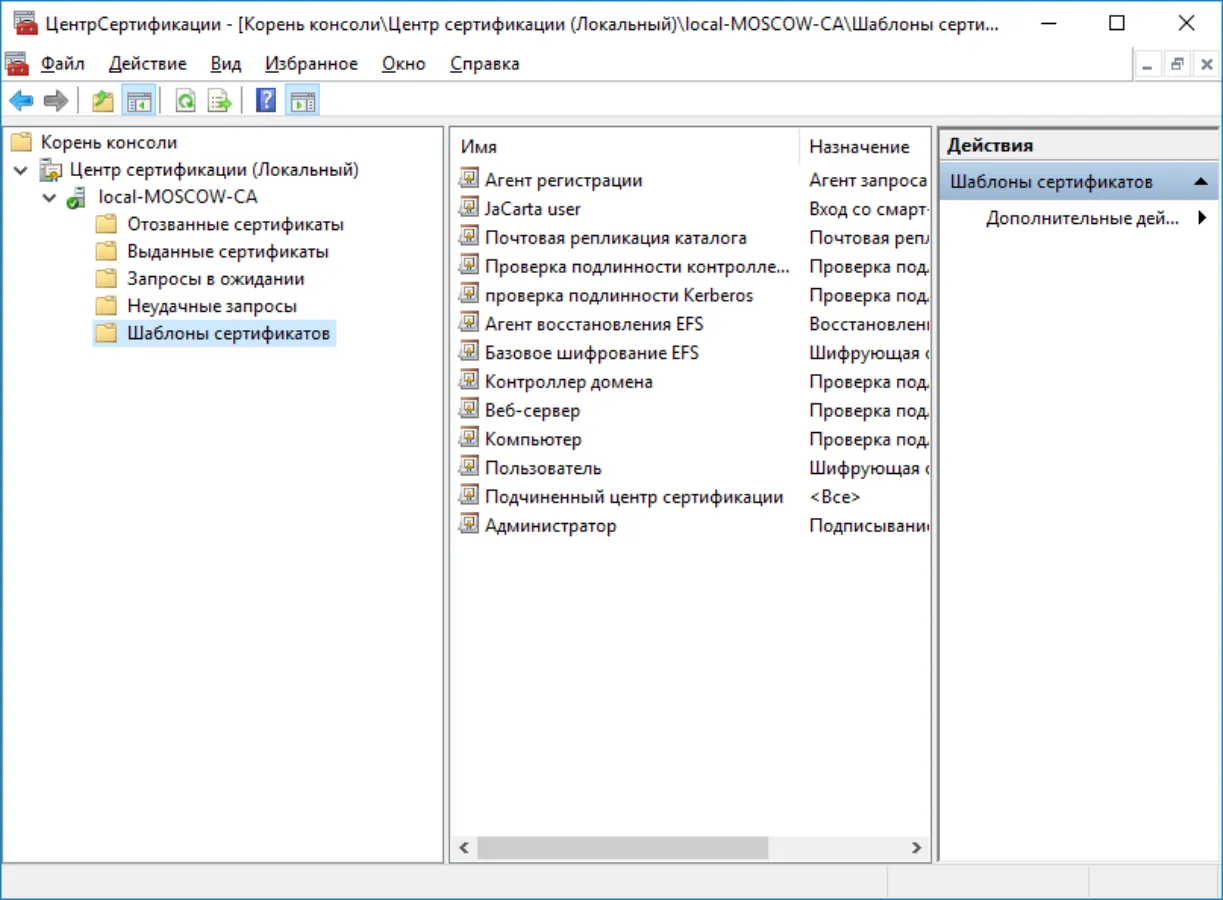Viewport: 1223px width, 900px height.
Task: Select the Агент восстановления EFS template
Action: (594, 324)
